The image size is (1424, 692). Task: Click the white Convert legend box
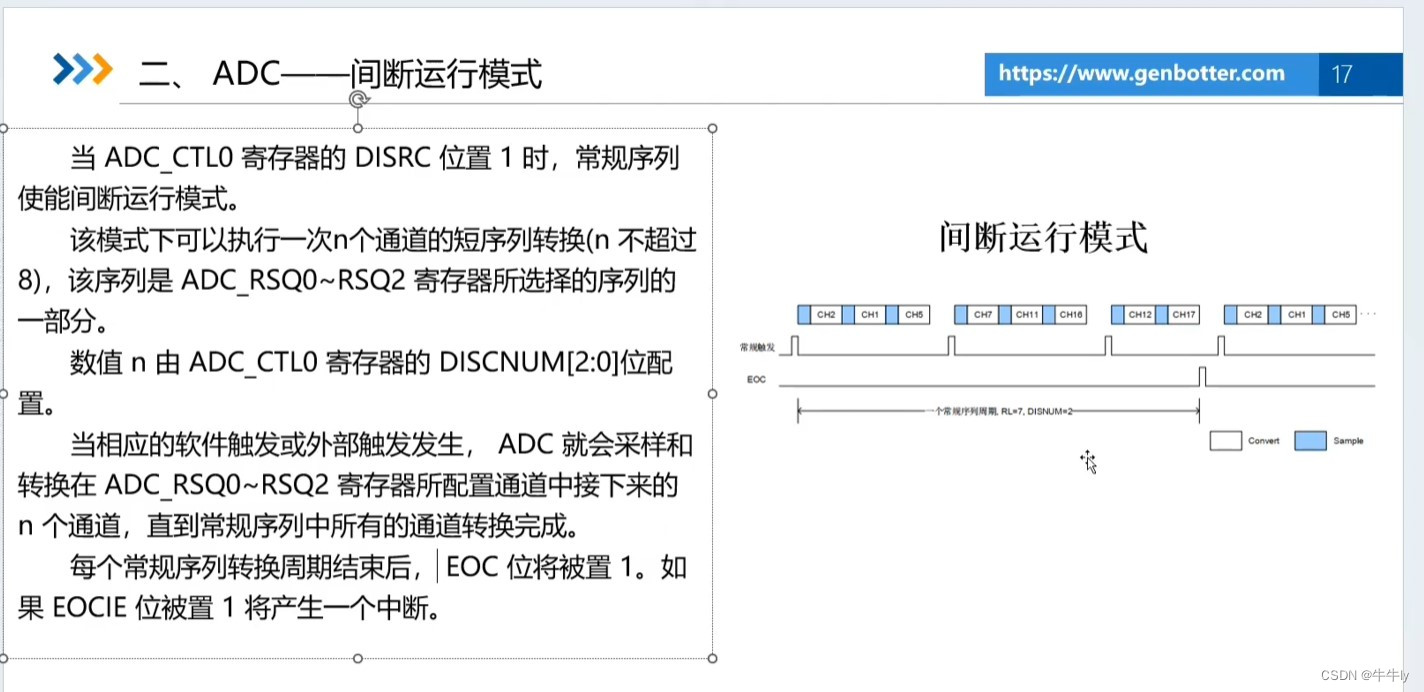coord(1225,440)
